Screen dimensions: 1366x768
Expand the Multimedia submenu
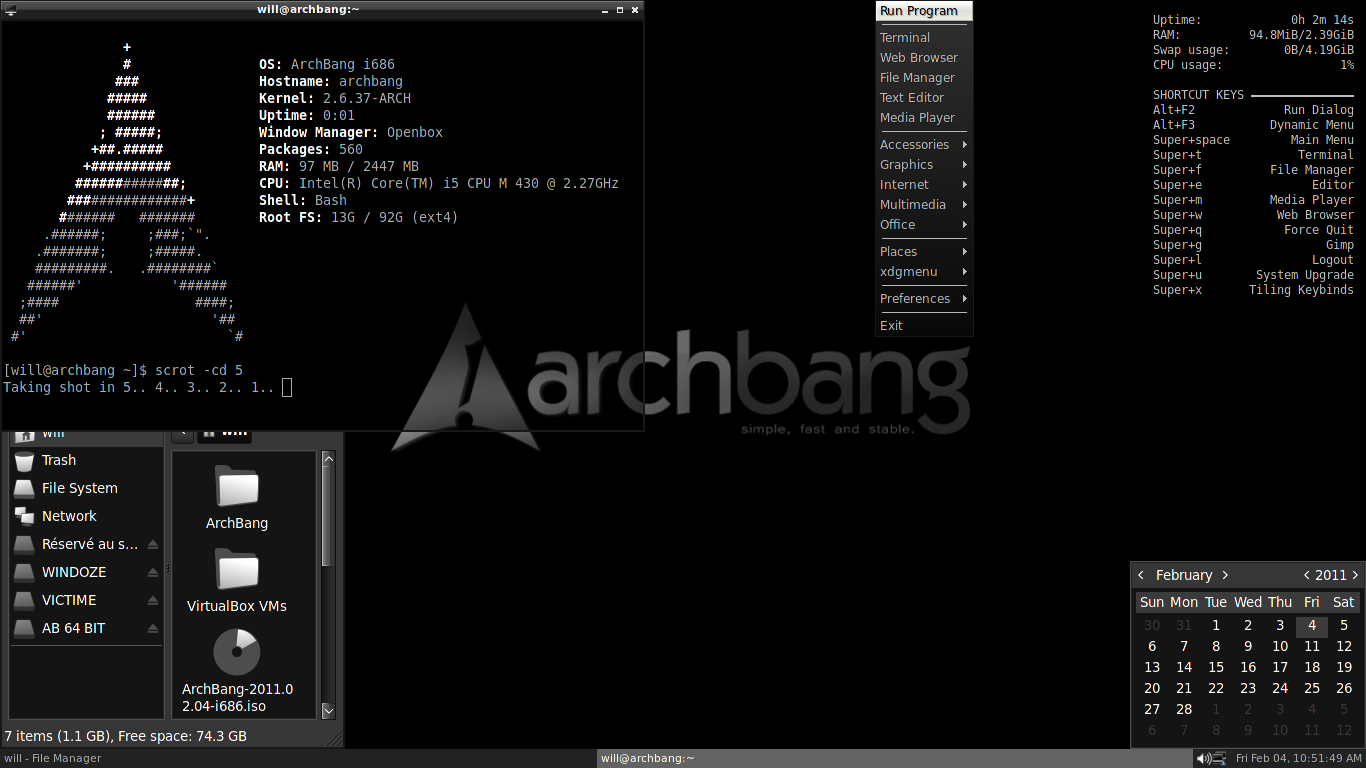click(924, 204)
